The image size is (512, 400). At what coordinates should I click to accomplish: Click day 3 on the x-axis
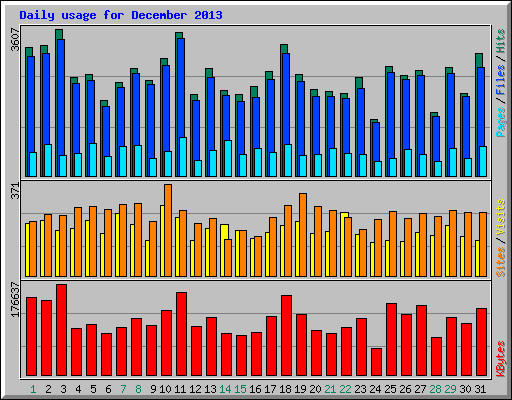[63, 389]
